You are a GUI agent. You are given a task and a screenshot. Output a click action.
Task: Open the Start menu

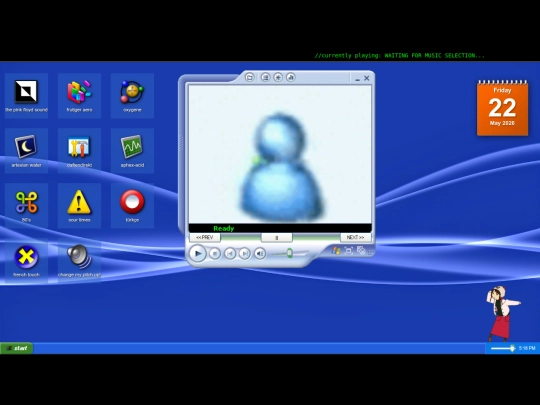17,348
